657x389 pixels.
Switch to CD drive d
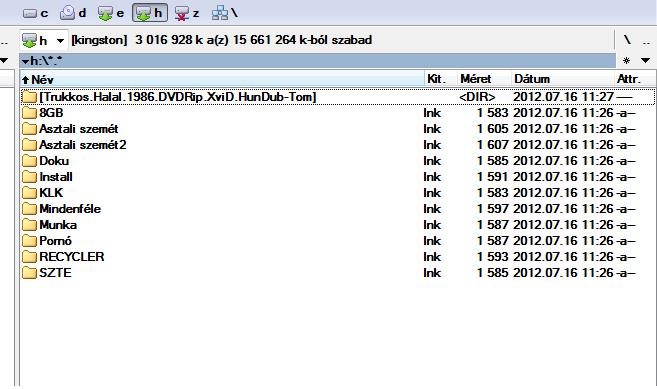(73, 13)
